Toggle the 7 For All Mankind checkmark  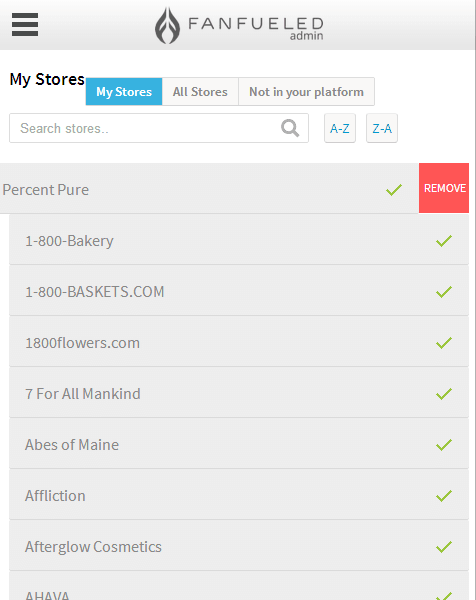click(444, 393)
